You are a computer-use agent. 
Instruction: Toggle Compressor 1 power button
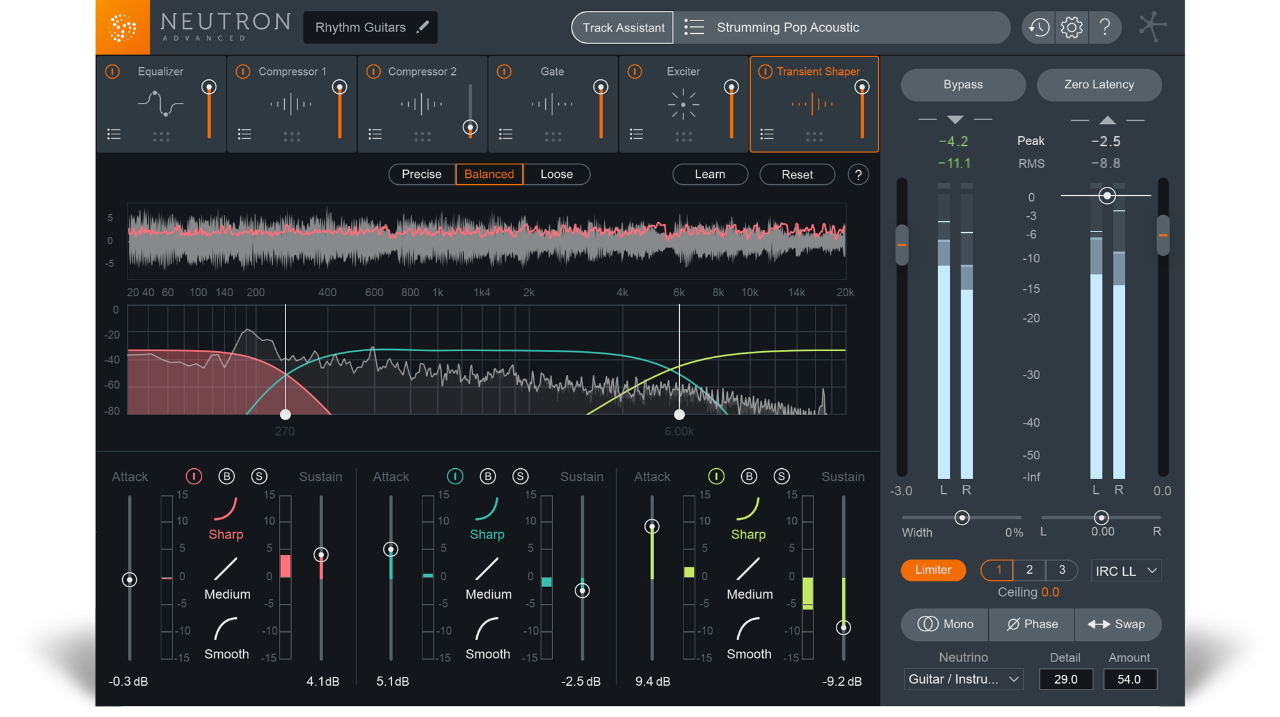[x=243, y=72]
